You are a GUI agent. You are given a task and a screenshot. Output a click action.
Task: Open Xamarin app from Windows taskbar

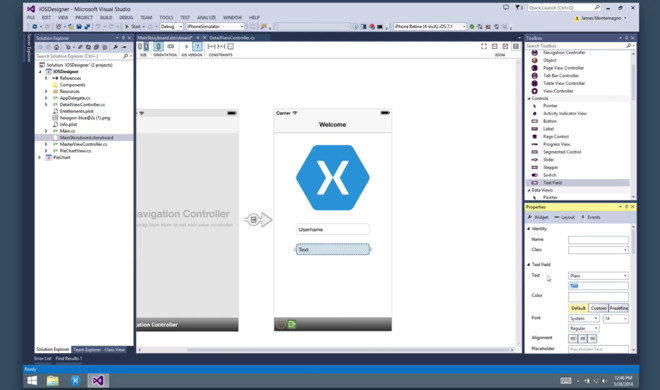point(75,380)
